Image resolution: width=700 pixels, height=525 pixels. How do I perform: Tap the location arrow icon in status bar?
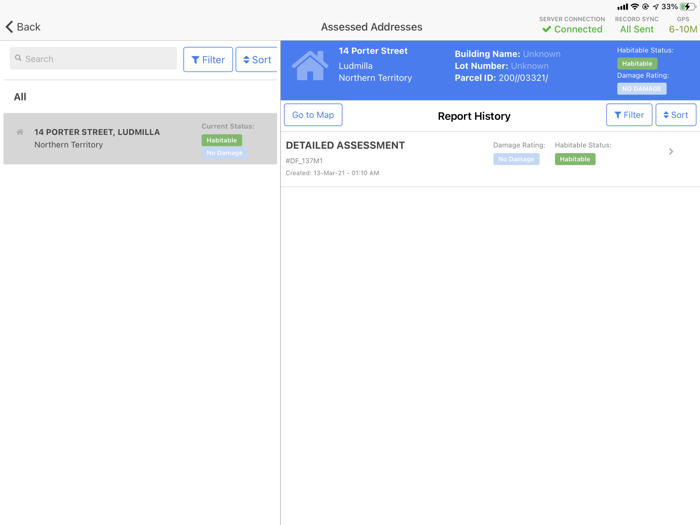655,7
